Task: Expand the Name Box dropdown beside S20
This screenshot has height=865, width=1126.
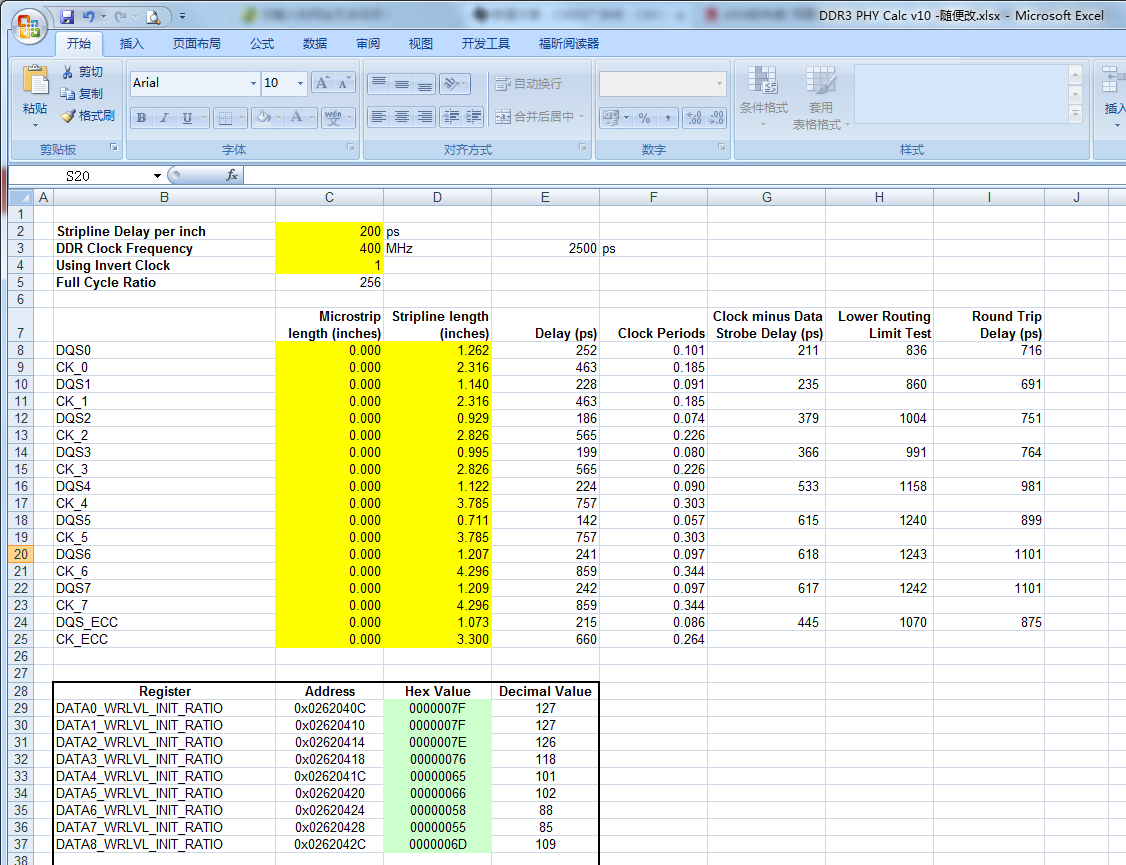Action: pyautogui.click(x=157, y=175)
